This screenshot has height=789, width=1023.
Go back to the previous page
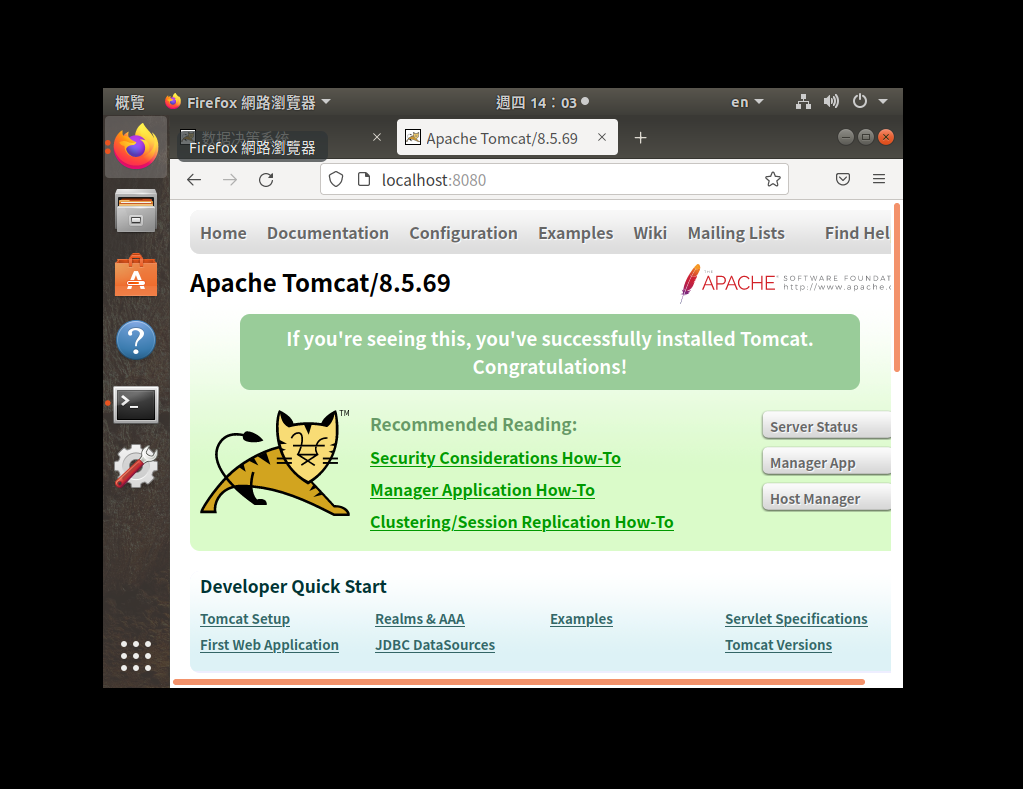pyautogui.click(x=193, y=179)
